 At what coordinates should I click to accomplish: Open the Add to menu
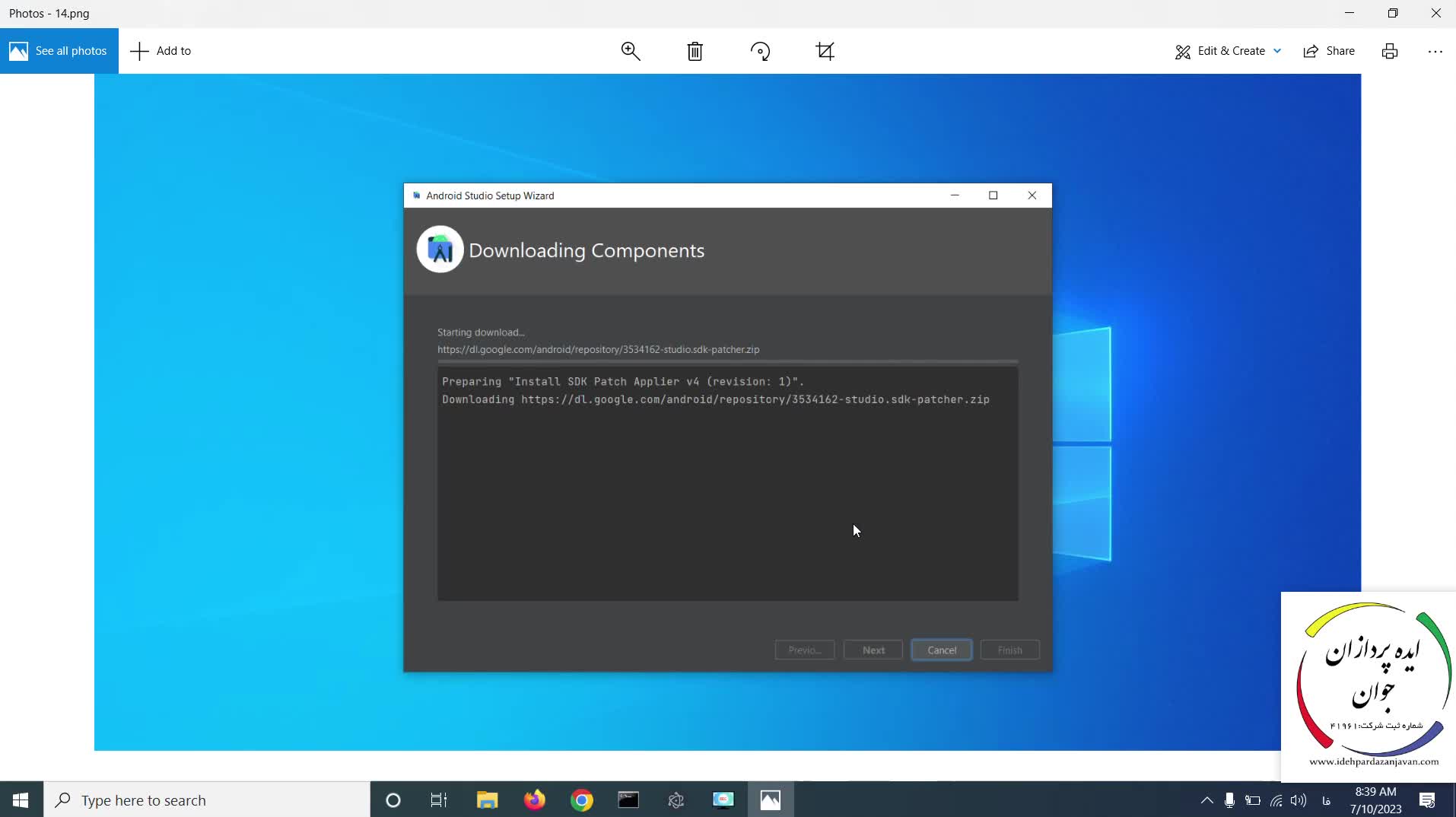tap(161, 51)
